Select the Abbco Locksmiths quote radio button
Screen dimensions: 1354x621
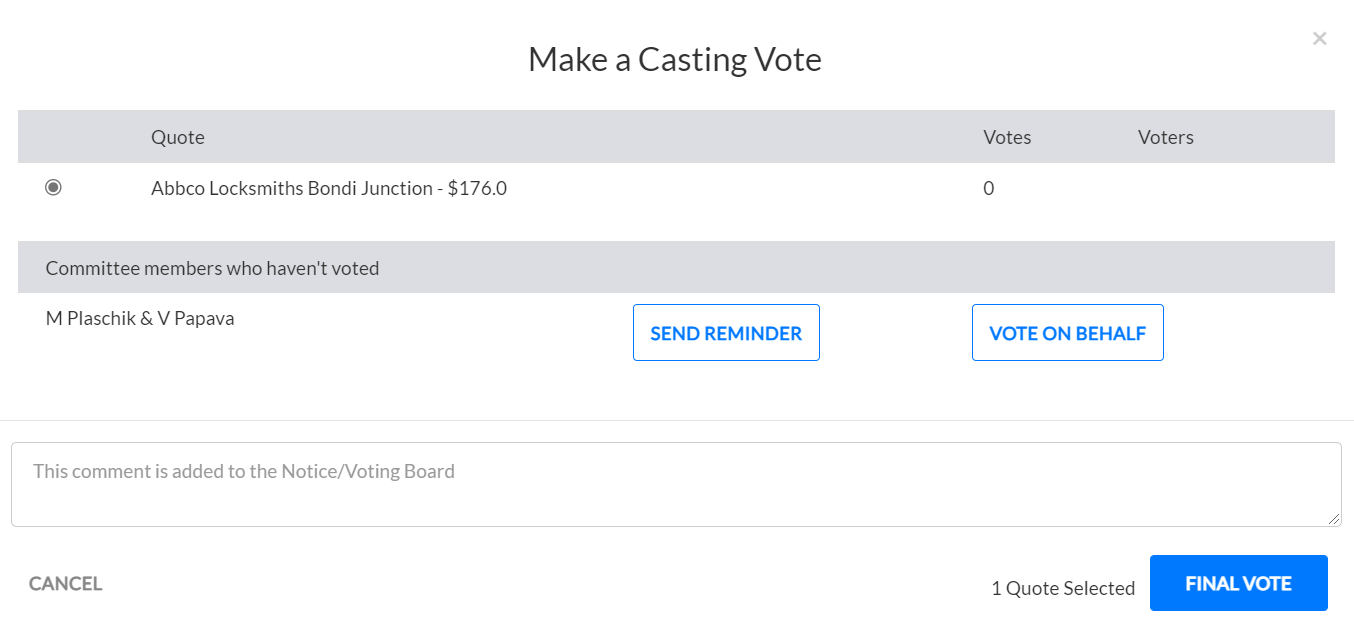(53, 187)
